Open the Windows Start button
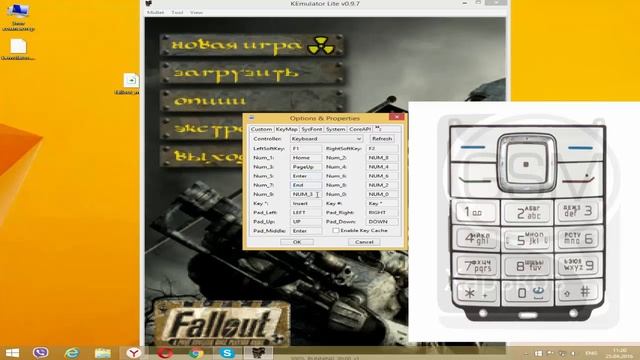Screen dimensions: 640x360 (x=12, y=353)
